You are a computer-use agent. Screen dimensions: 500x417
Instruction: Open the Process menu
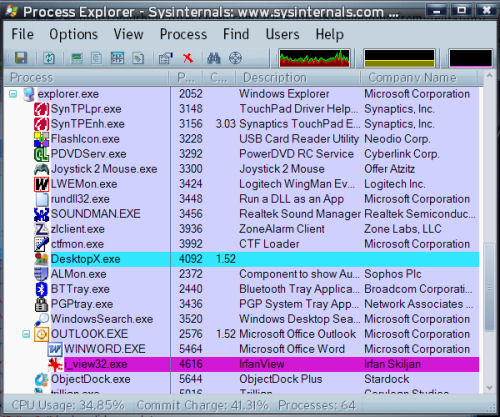[x=183, y=34]
